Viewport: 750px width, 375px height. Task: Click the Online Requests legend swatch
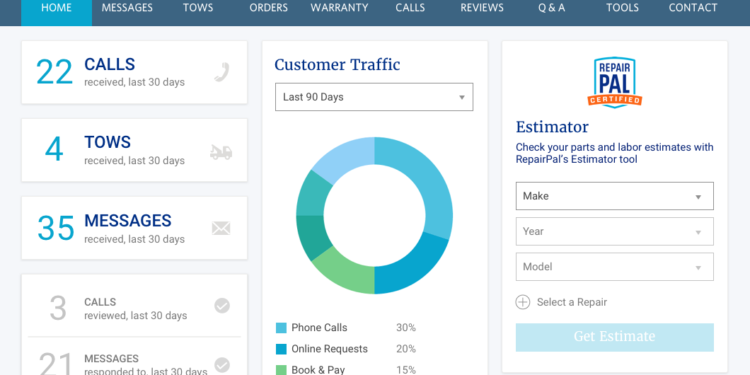281,349
